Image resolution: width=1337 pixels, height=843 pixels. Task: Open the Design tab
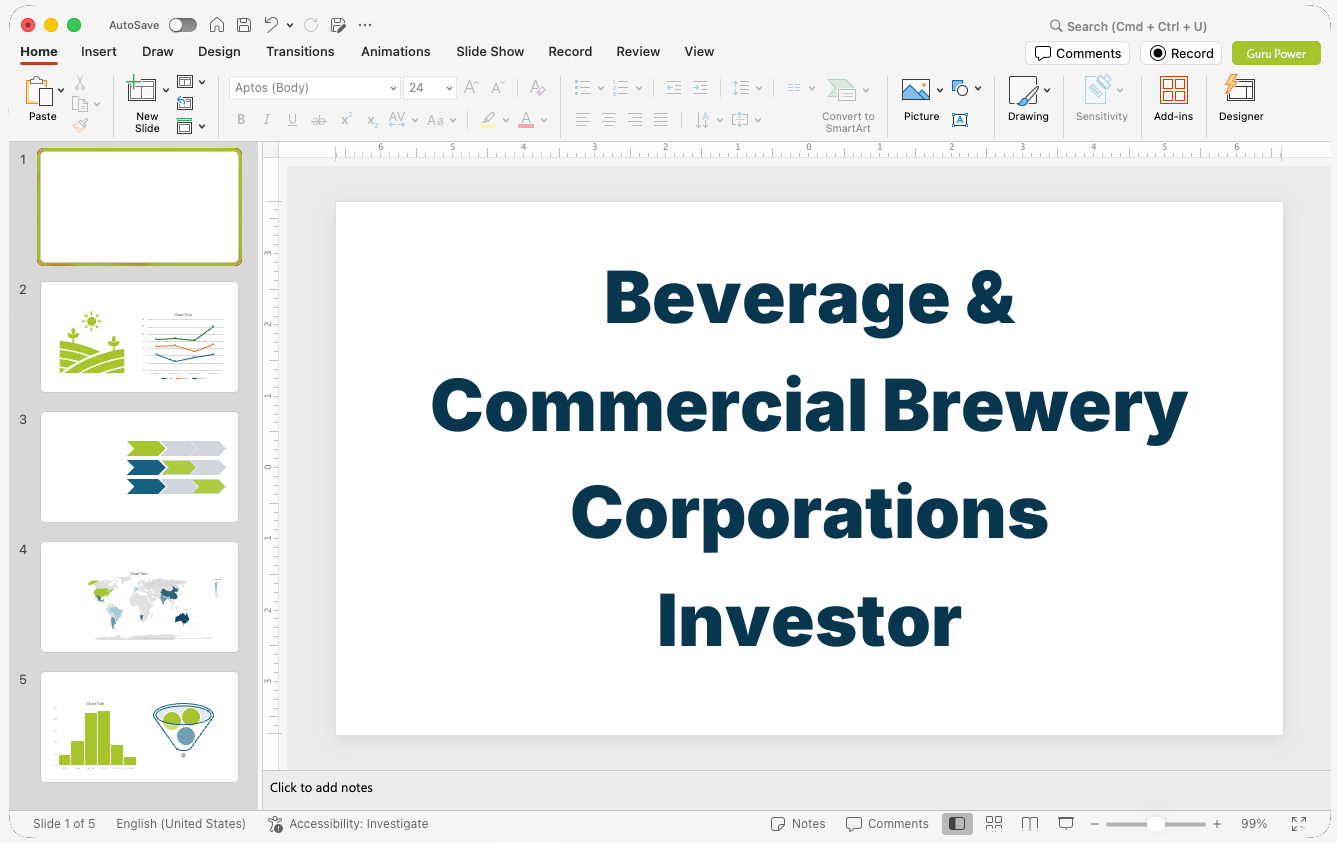click(219, 51)
